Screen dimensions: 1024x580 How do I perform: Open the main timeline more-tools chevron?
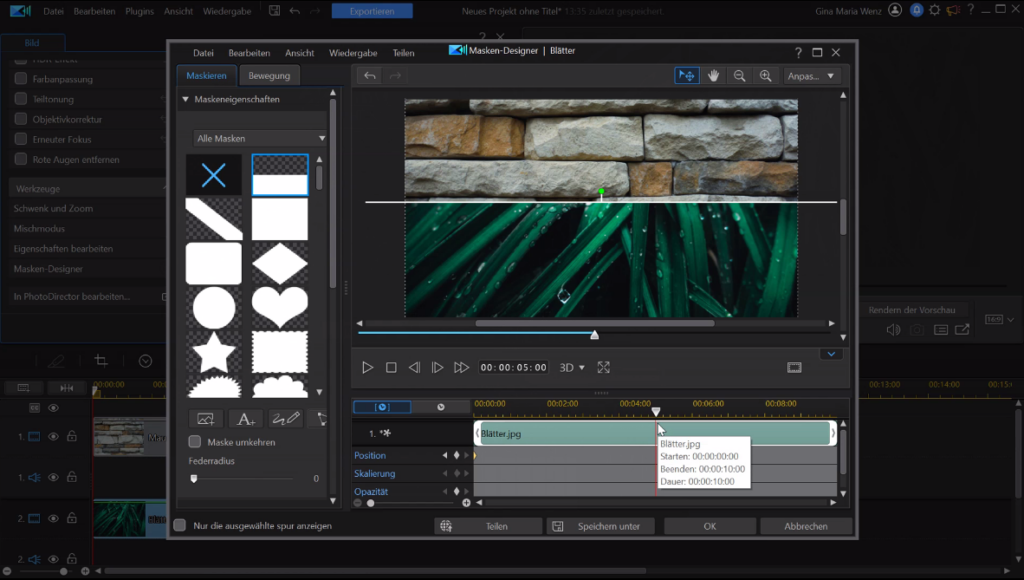pyautogui.click(x=146, y=361)
